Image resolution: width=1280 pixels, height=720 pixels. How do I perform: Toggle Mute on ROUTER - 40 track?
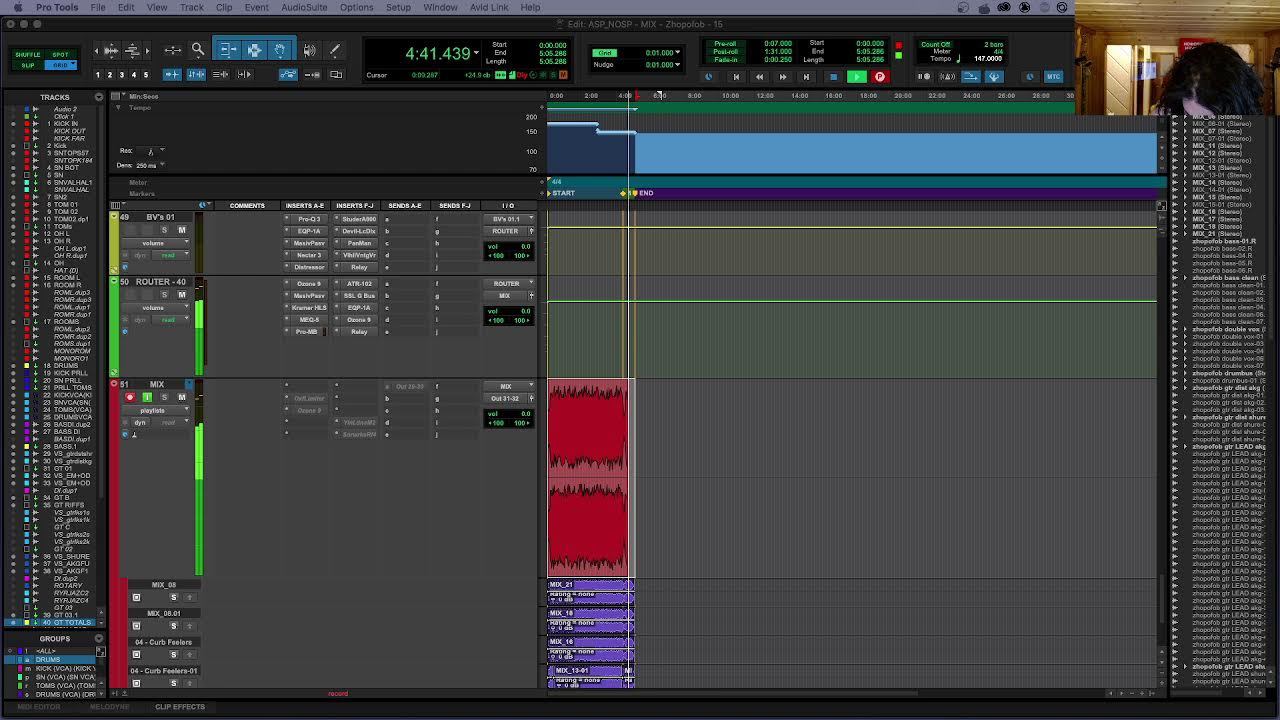(x=182, y=295)
